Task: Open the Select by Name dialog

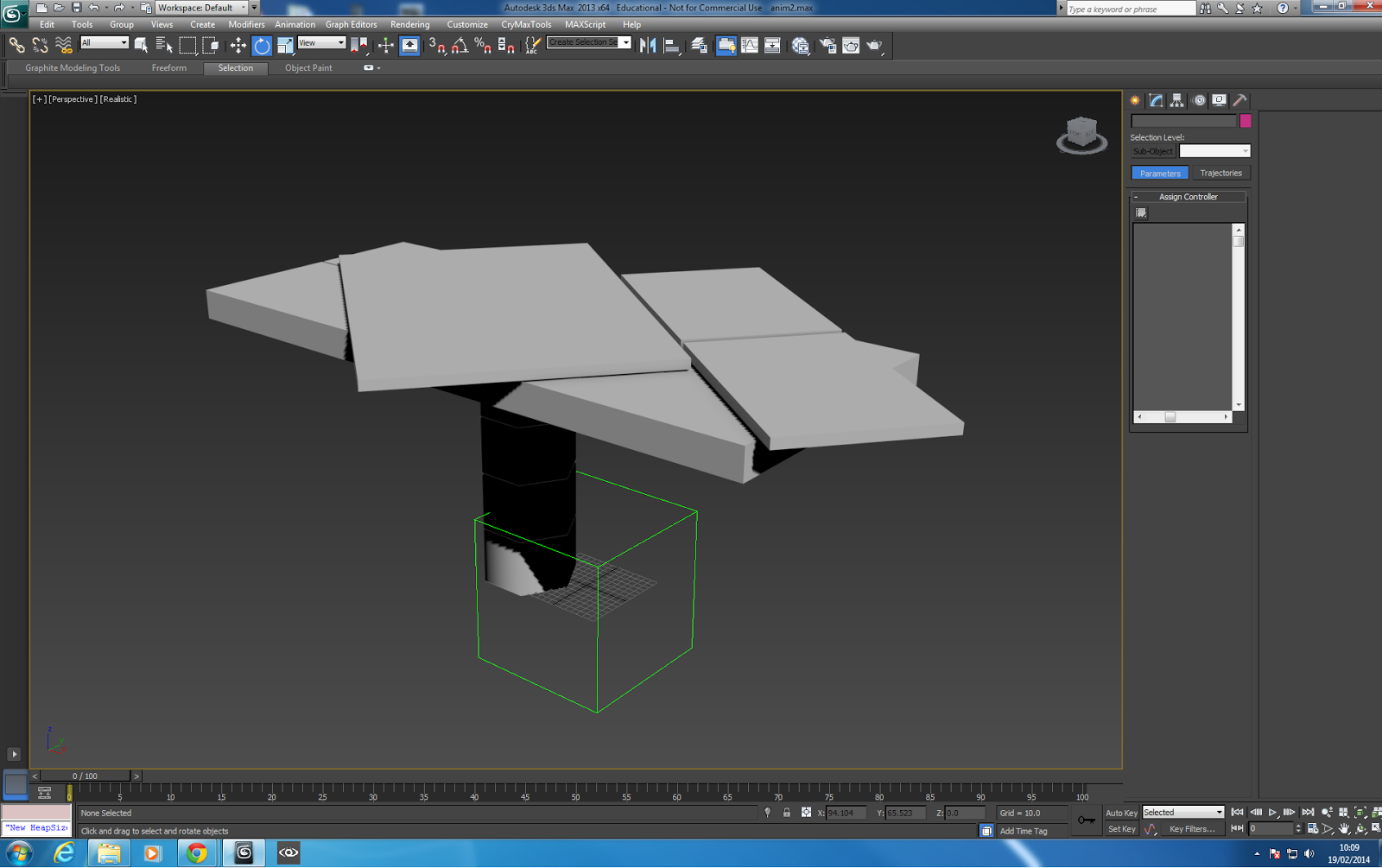Action: 164,45
